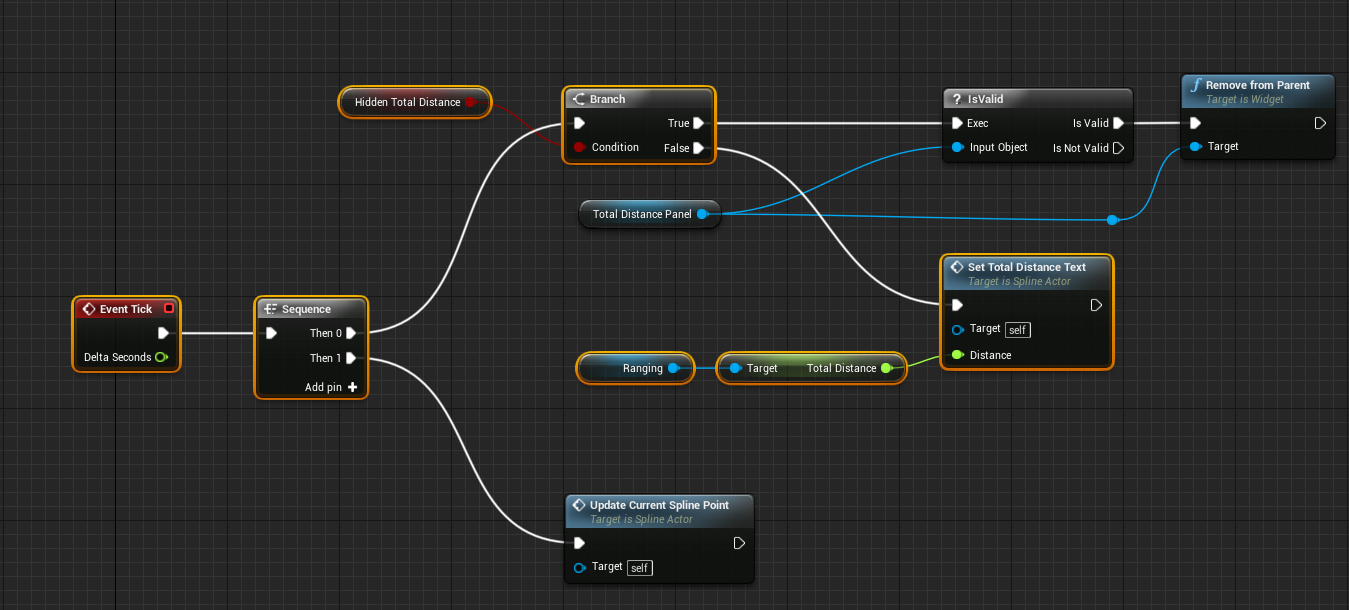This screenshot has width=1349, height=610.
Task: Click the IsValid Exec input pin
Action: click(957, 123)
